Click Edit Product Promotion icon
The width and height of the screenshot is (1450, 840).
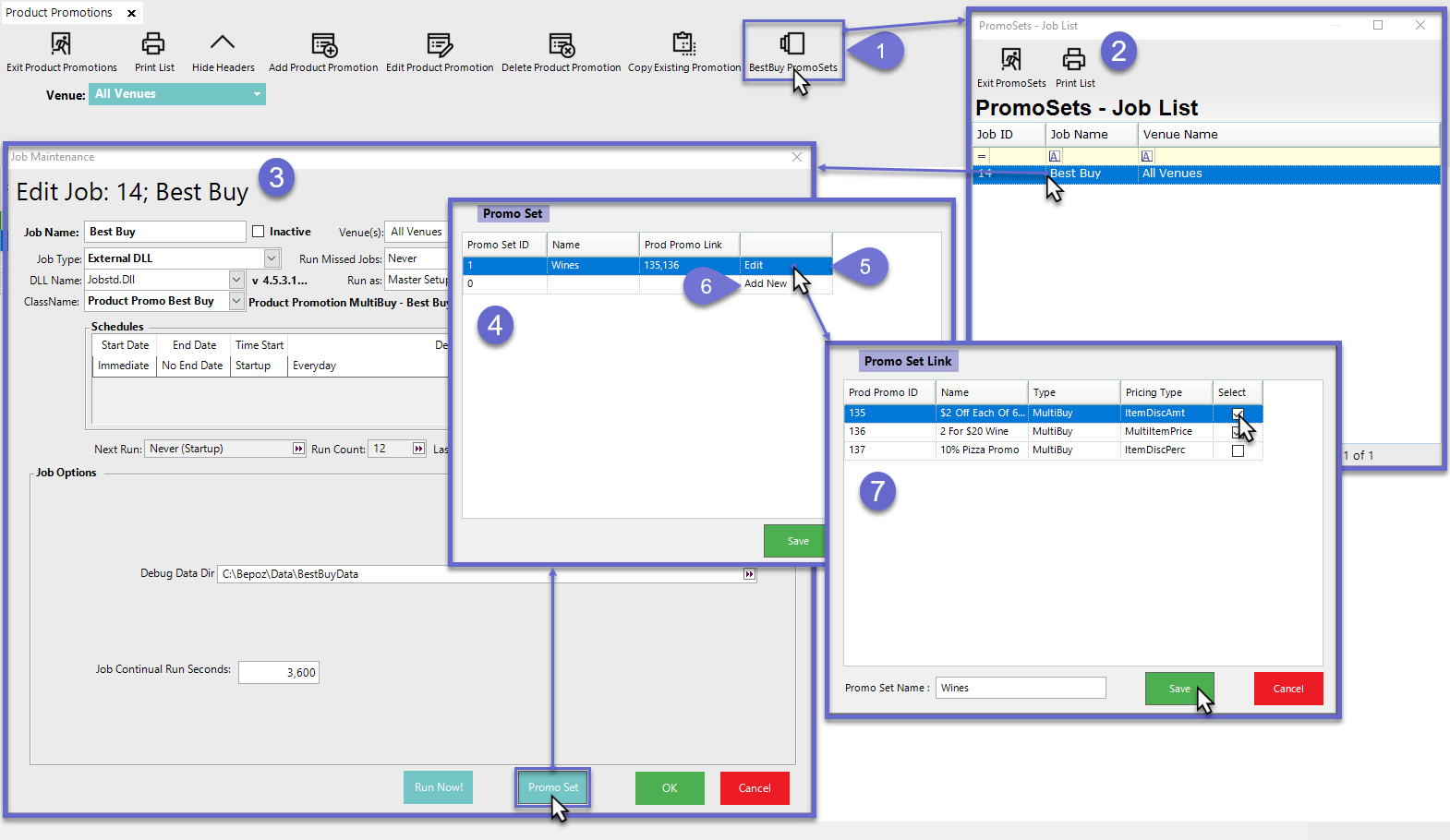pos(440,44)
